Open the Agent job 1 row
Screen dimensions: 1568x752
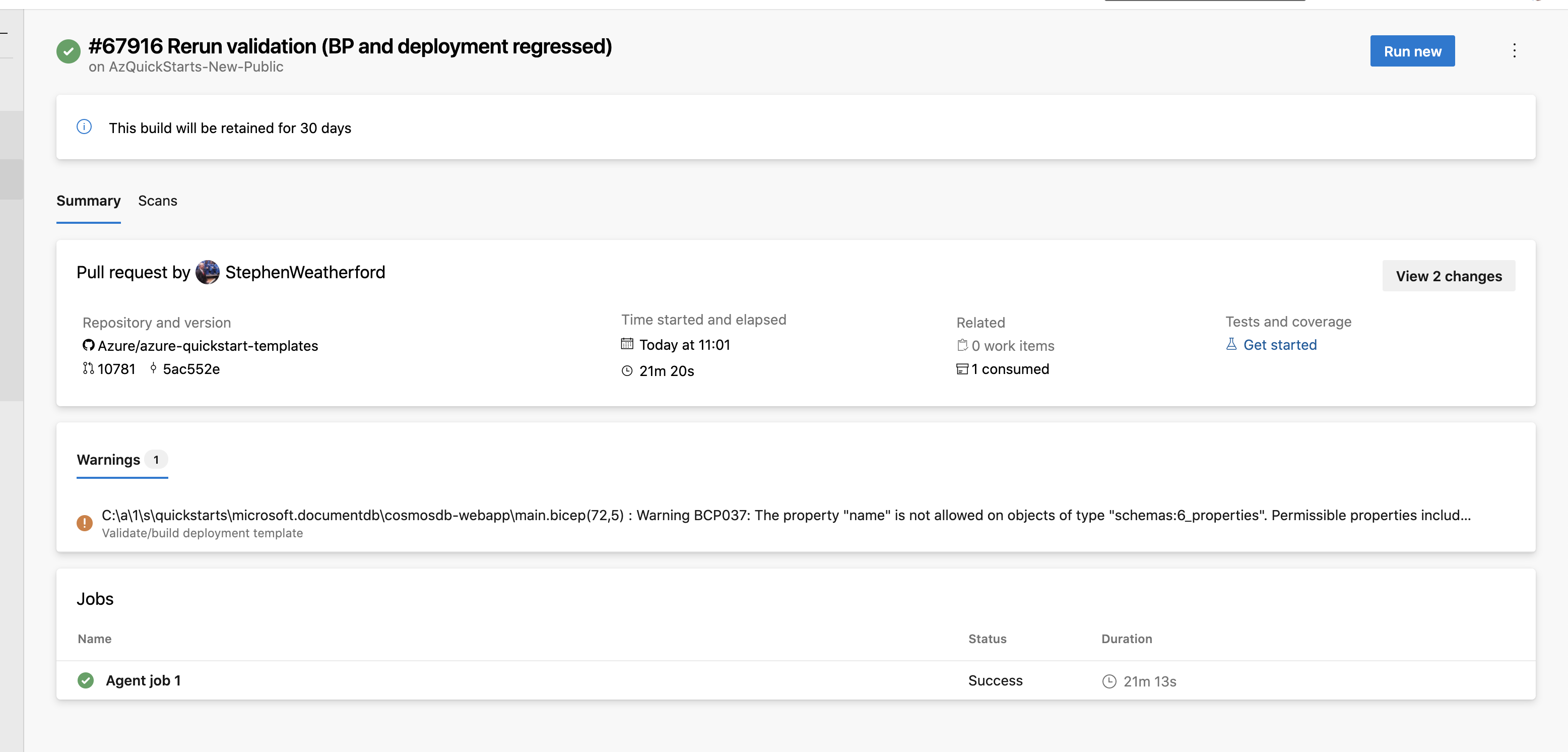143,681
